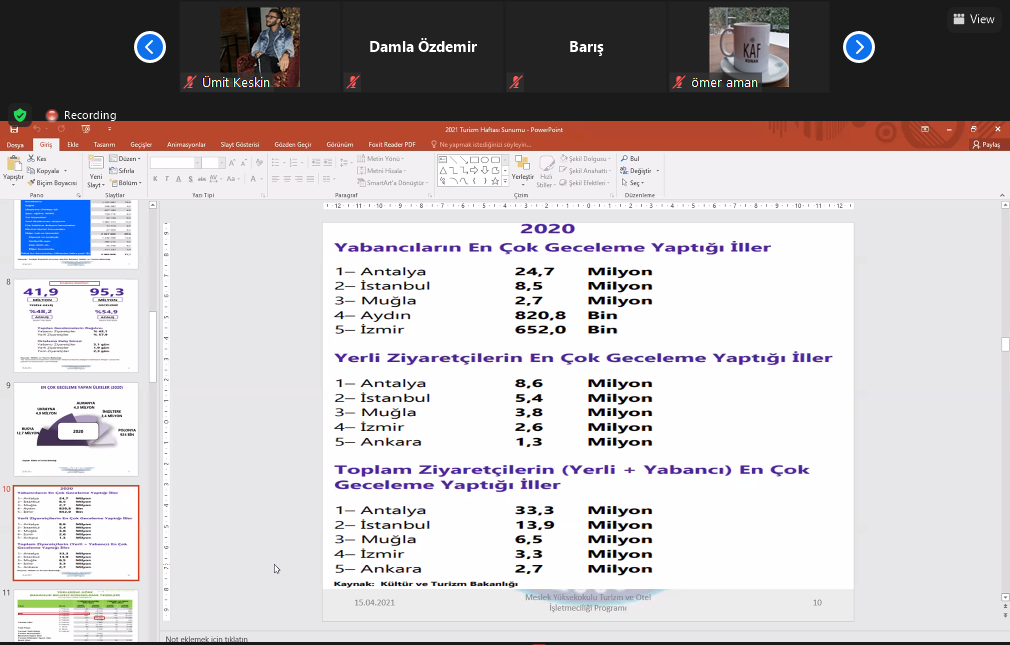Click the Yapıştır (Paste) icon
Viewport: 1010px width, 645px height.
pos(12,164)
